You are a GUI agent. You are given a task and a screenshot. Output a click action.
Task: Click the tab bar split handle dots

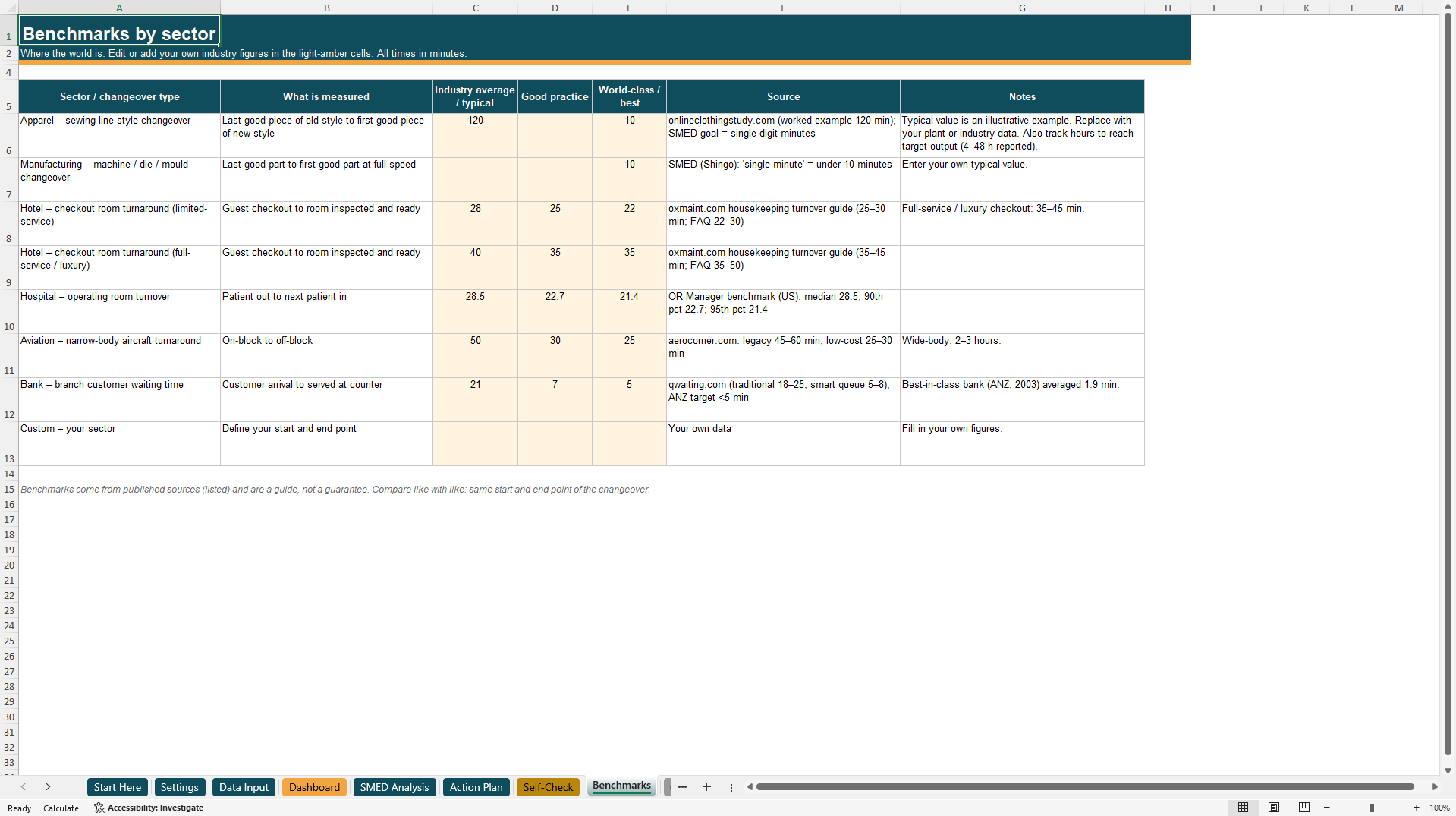pyautogui.click(x=731, y=787)
